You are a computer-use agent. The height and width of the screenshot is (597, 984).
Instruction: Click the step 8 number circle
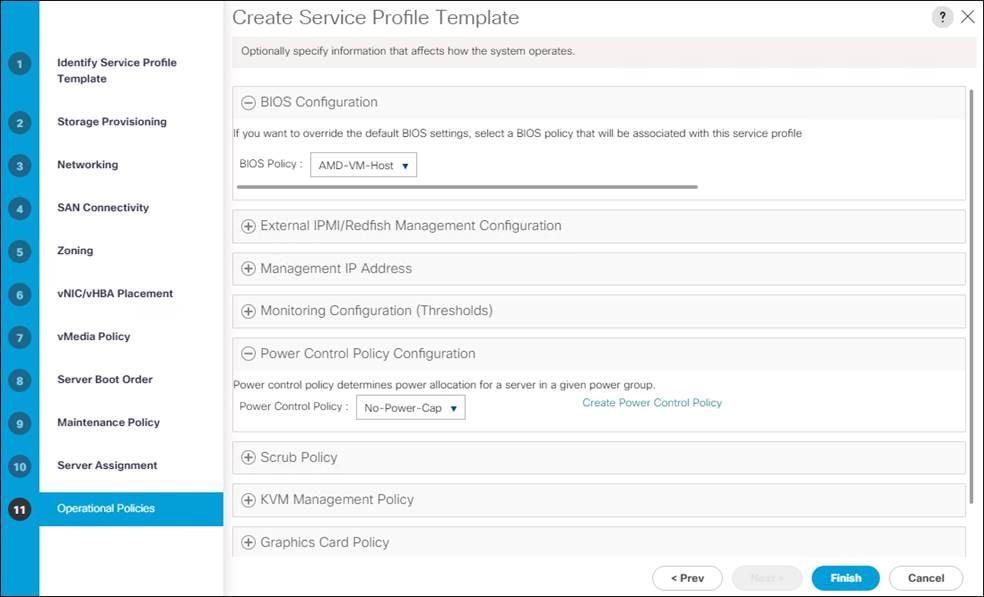[19, 380]
